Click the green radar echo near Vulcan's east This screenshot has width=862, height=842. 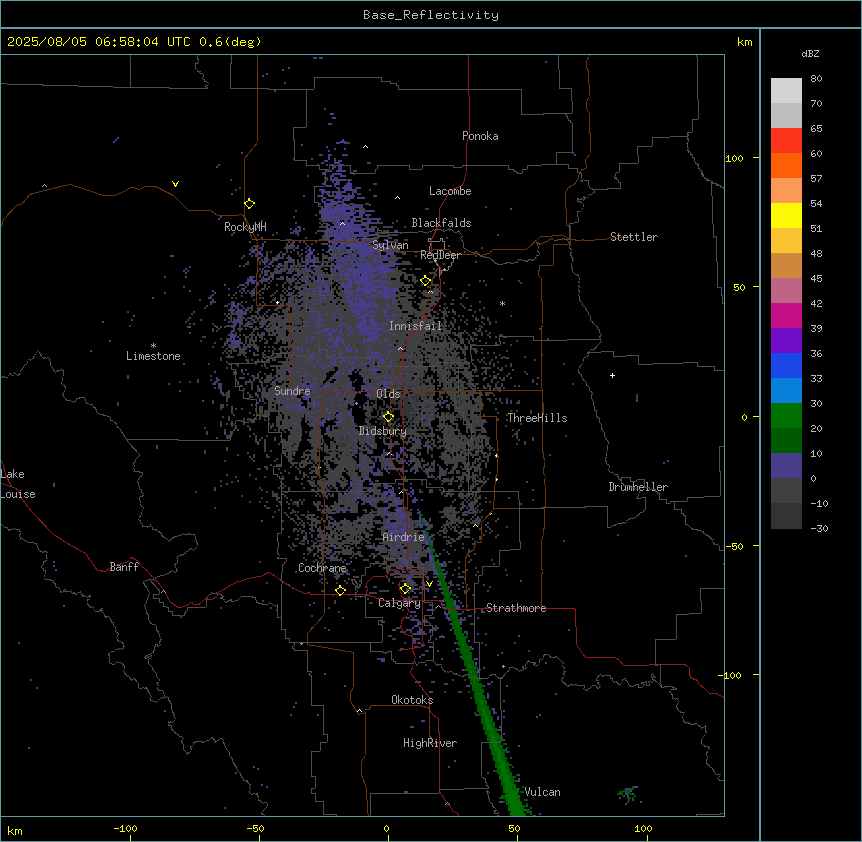[x=628, y=794]
